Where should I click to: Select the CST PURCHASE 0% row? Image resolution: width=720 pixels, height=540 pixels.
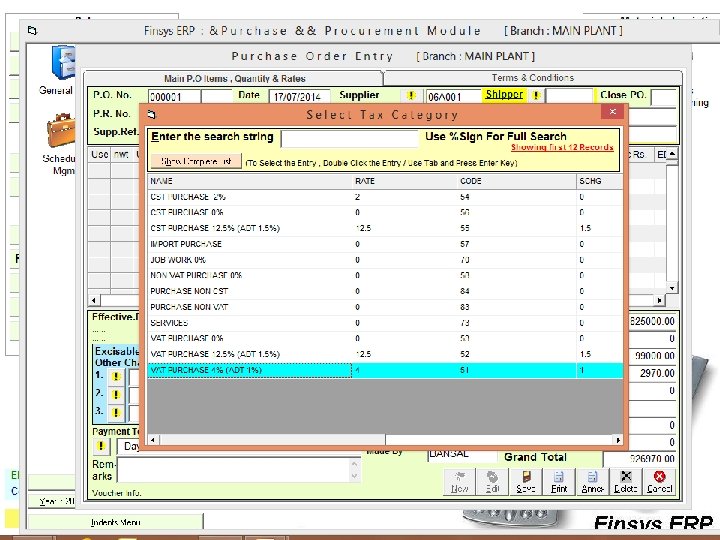coord(385,213)
